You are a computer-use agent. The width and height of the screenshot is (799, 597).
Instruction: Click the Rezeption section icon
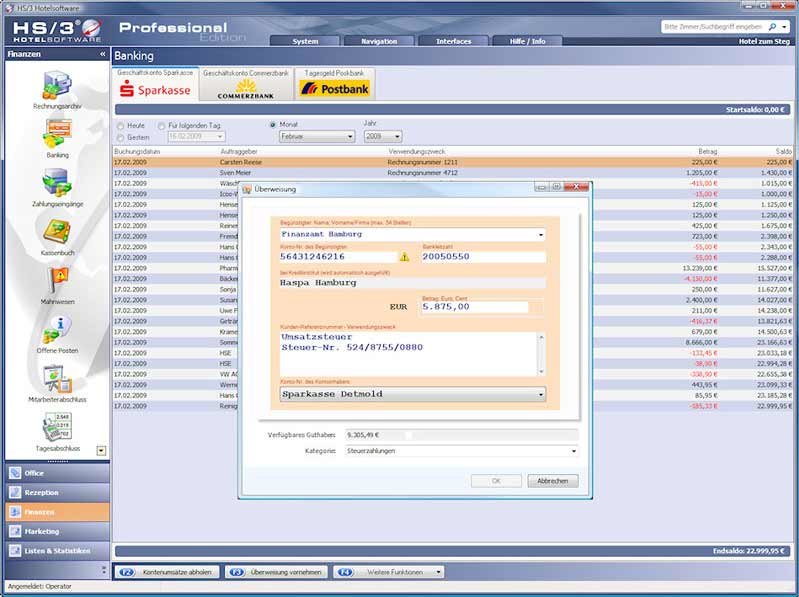click(15, 492)
